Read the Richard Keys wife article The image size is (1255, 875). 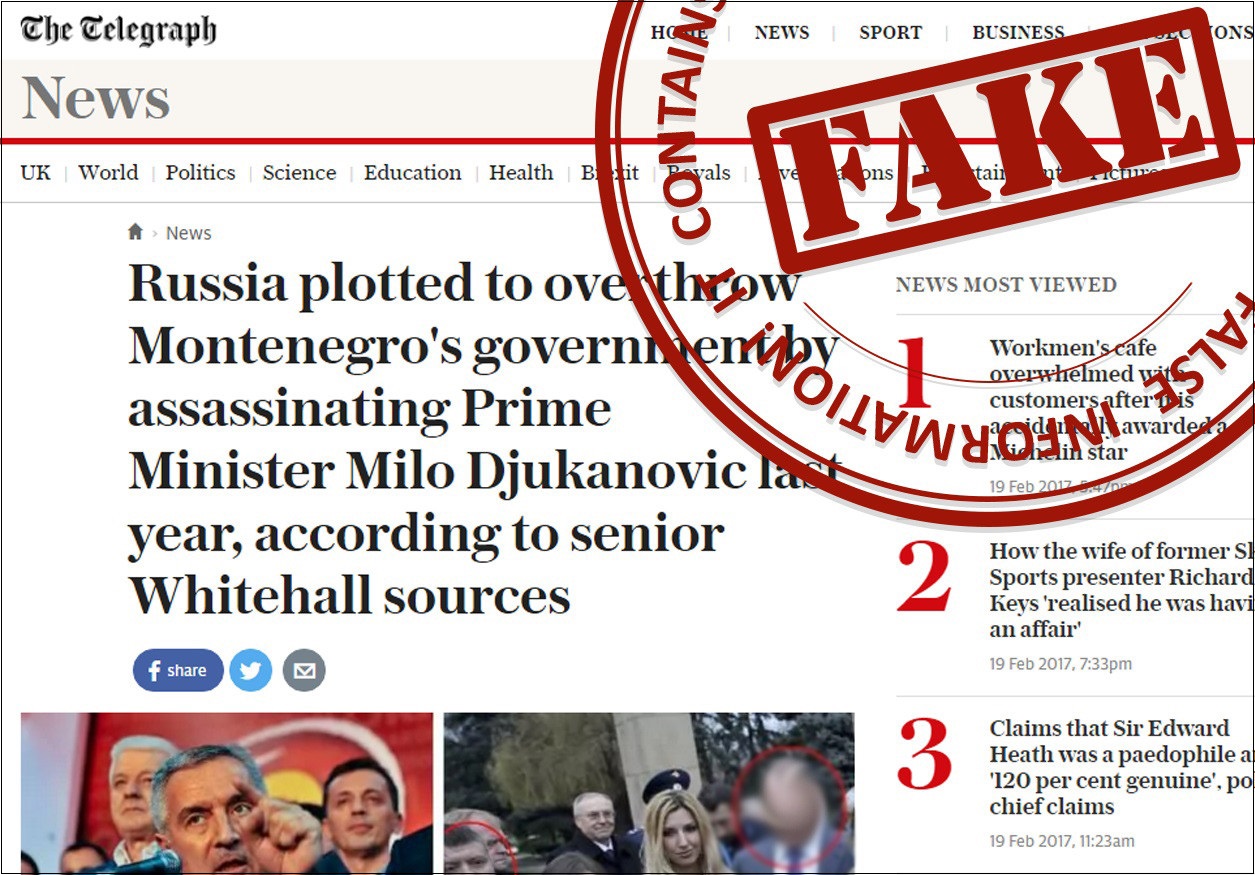1121,590
